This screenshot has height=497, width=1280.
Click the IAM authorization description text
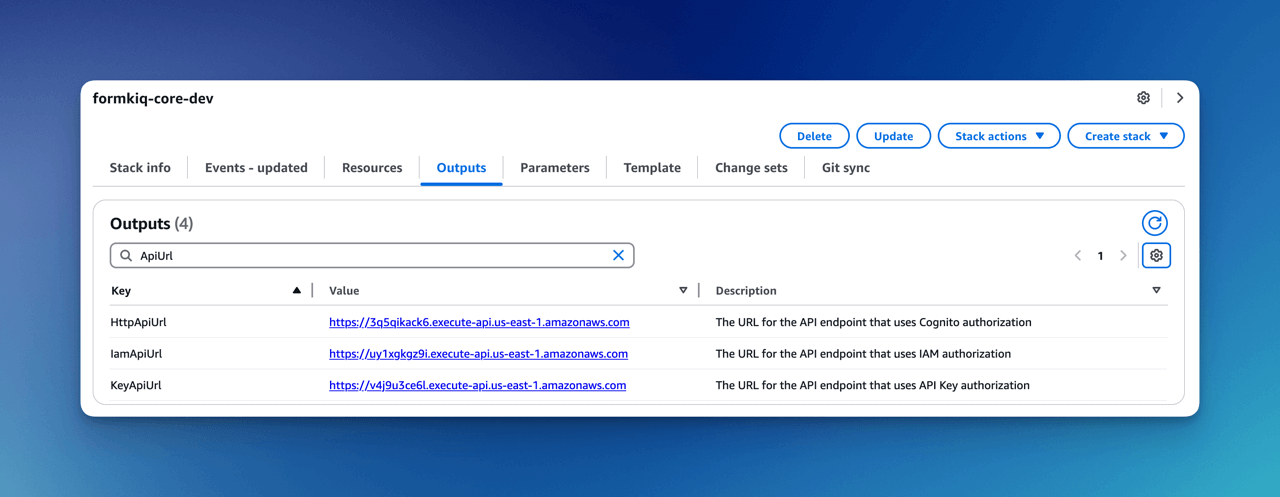point(863,353)
